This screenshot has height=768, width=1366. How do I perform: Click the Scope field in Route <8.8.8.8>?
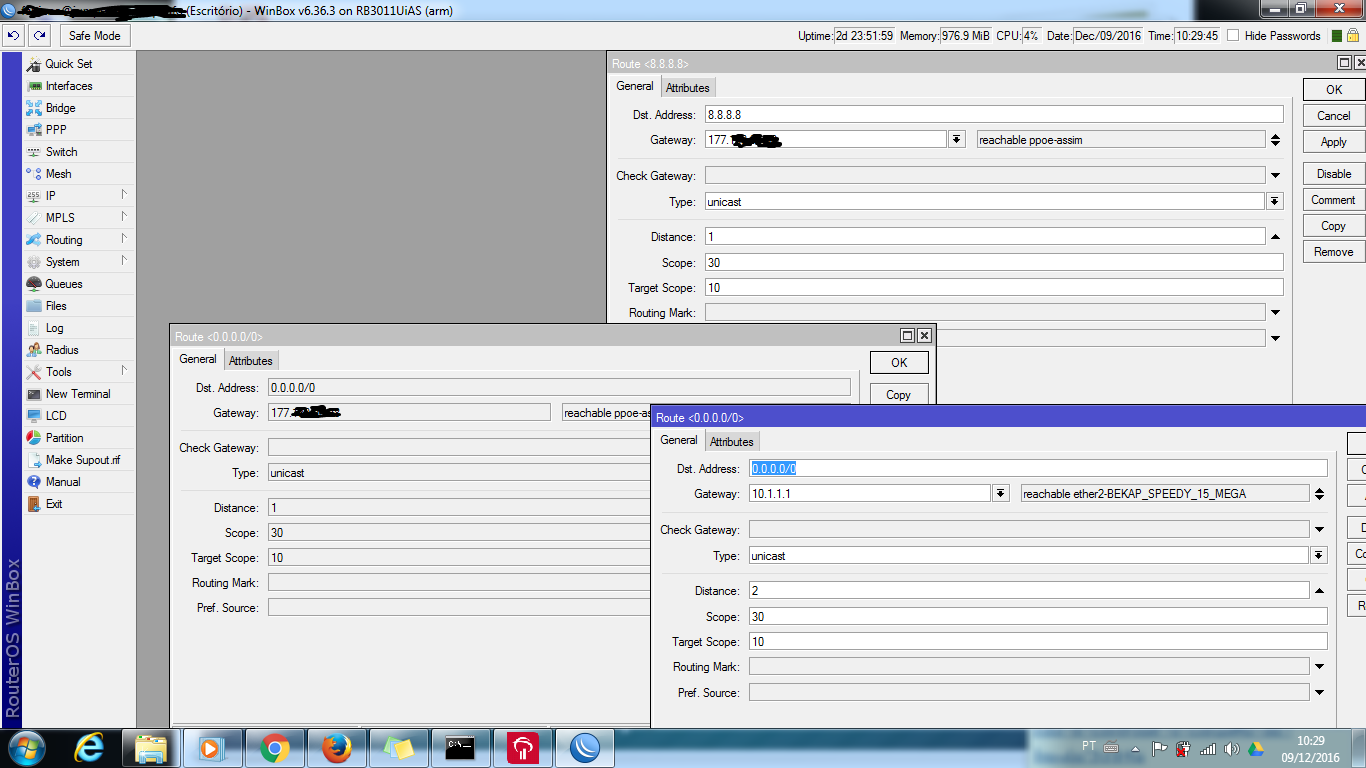(994, 263)
